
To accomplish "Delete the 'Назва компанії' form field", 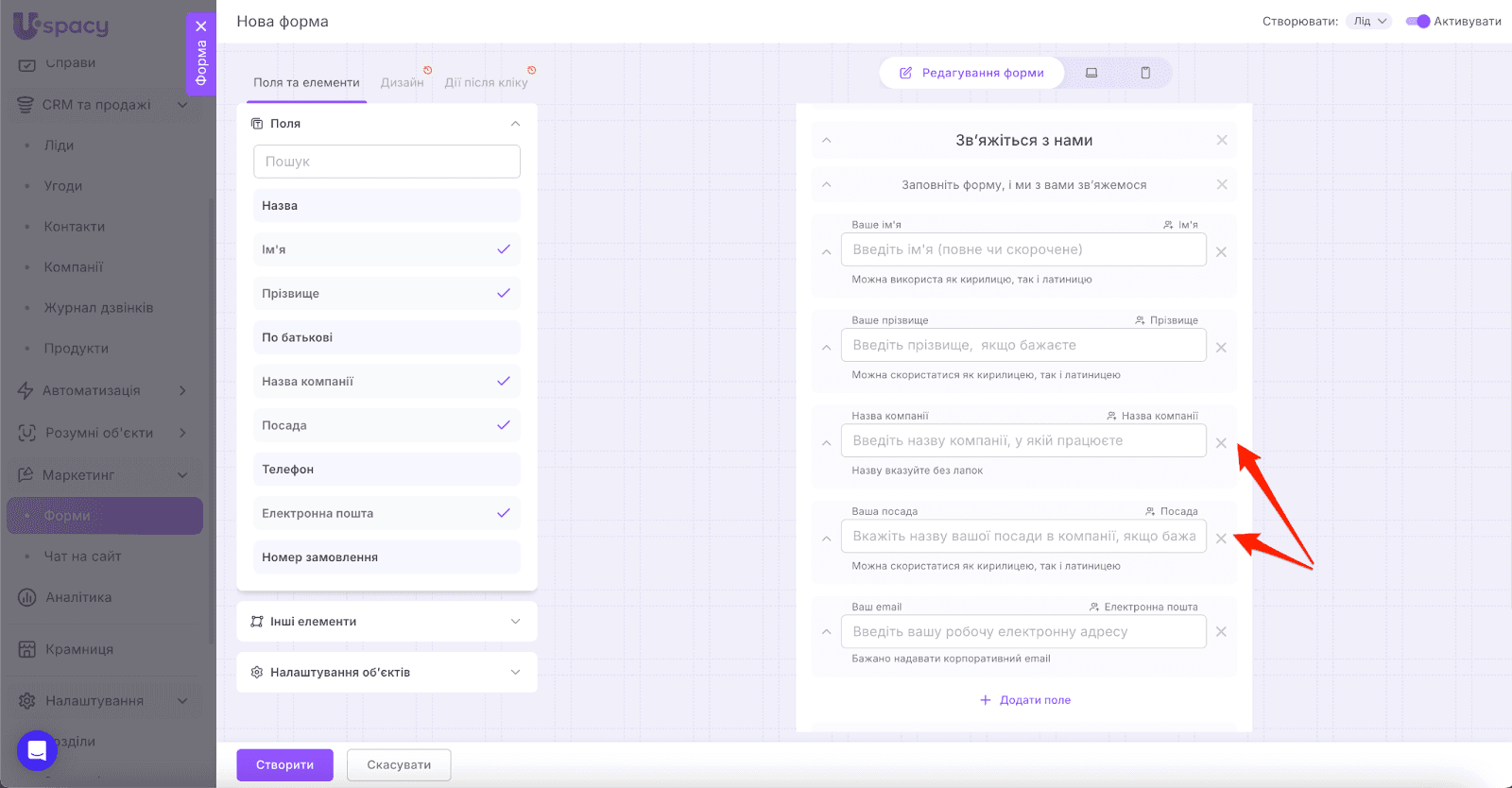I will 1221,443.
